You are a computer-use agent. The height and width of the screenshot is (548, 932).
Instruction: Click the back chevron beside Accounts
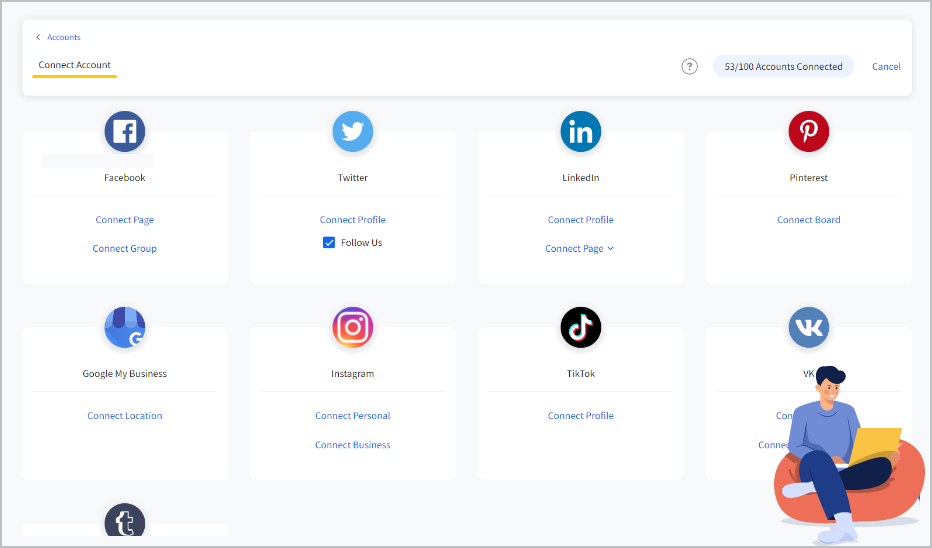pos(38,37)
